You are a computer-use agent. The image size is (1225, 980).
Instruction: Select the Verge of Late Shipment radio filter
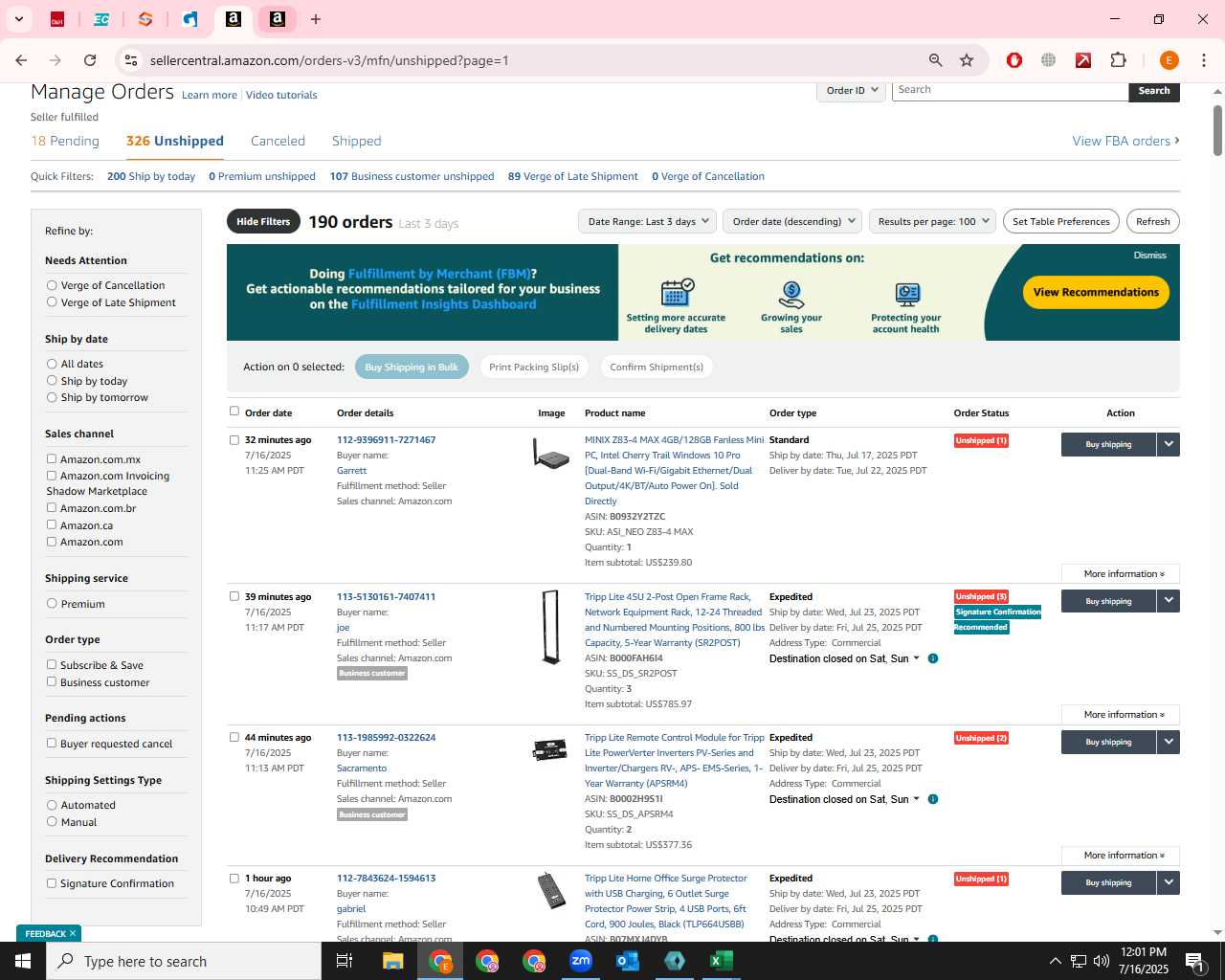(x=52, y=302)
